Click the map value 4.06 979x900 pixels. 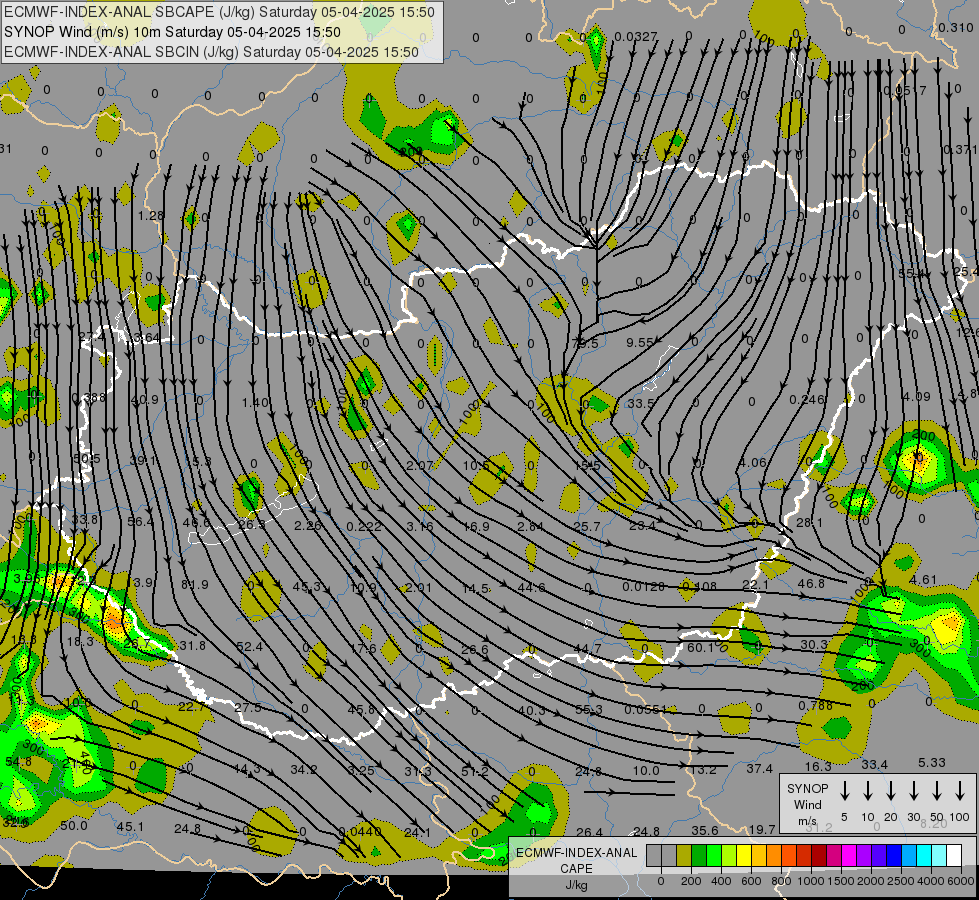pyautogui.click(x=752, y=462)
